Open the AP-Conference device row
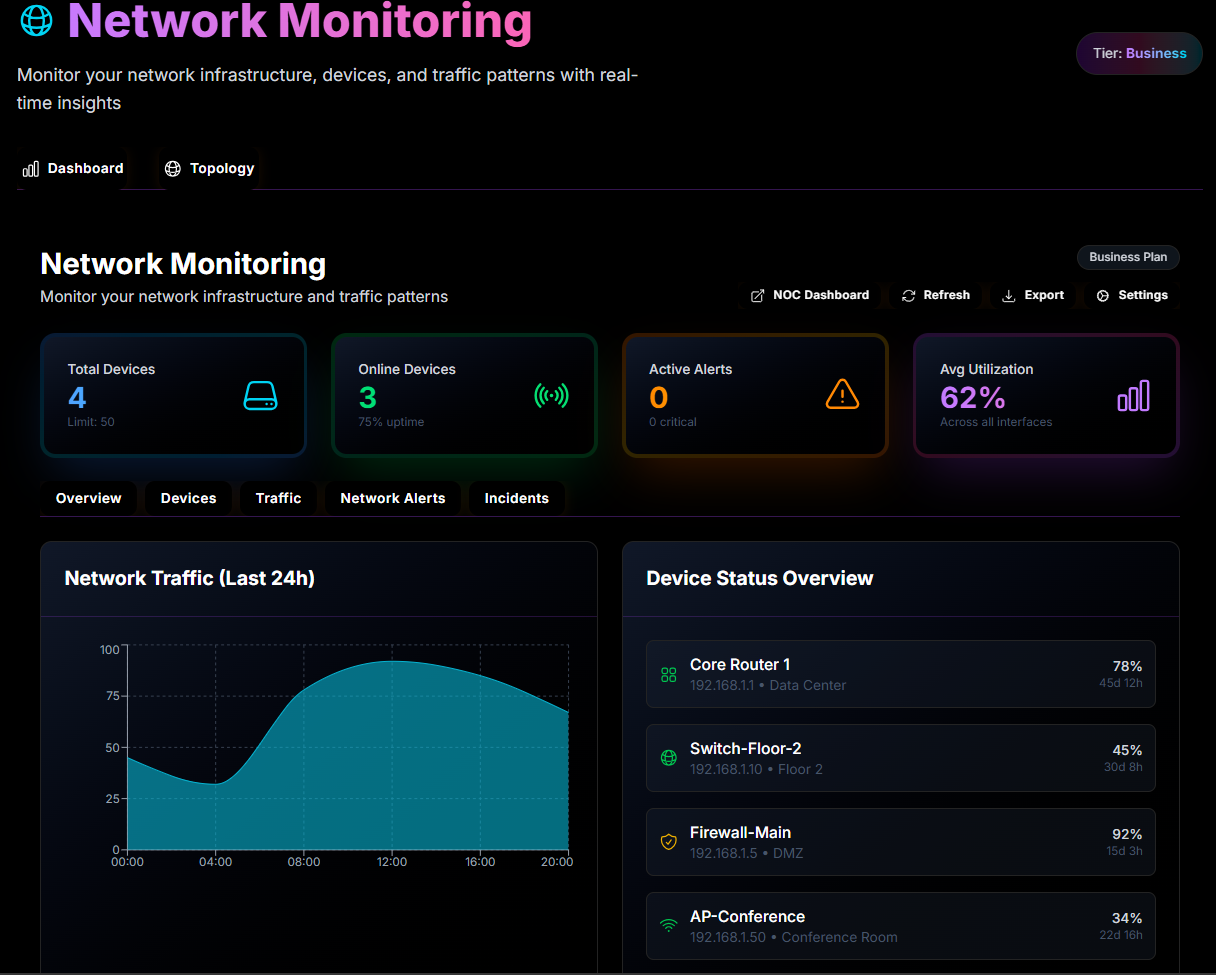1216x975 pixels. (901, 926)
